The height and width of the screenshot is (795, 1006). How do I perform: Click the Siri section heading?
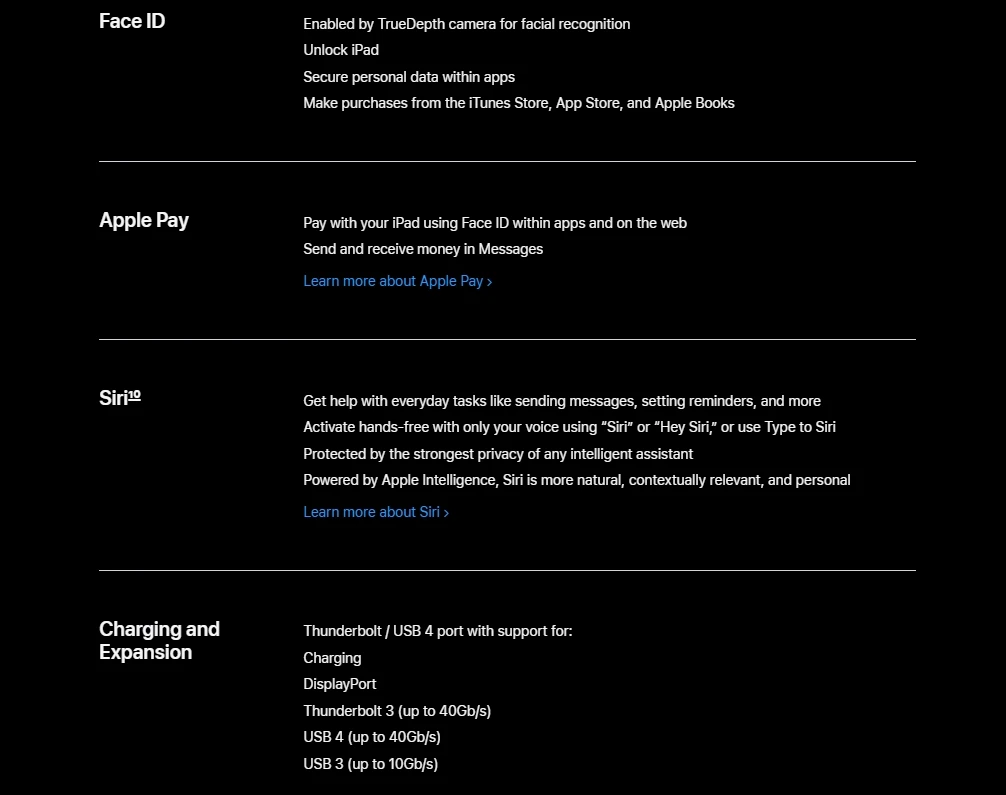(x=113, y=398)
